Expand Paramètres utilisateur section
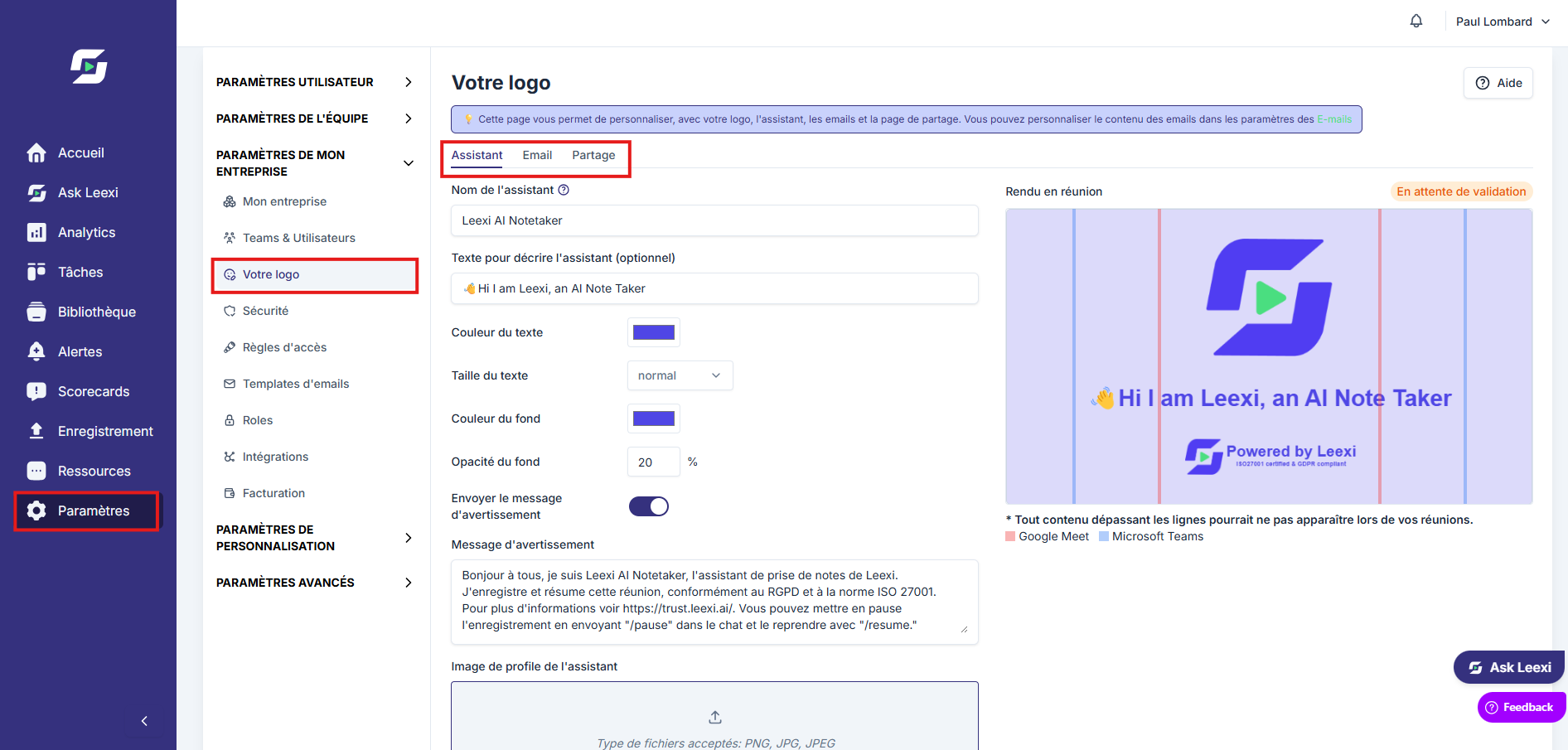Screen dimensions: 1568x750 tap(409, 82)
